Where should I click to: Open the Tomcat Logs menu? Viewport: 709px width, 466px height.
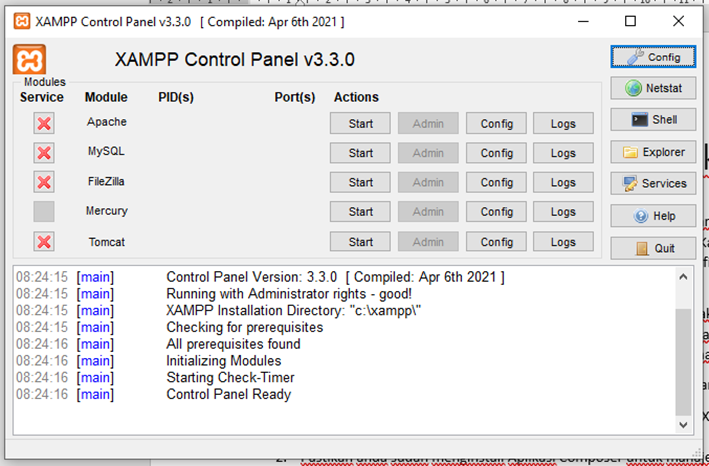point(563,242)
